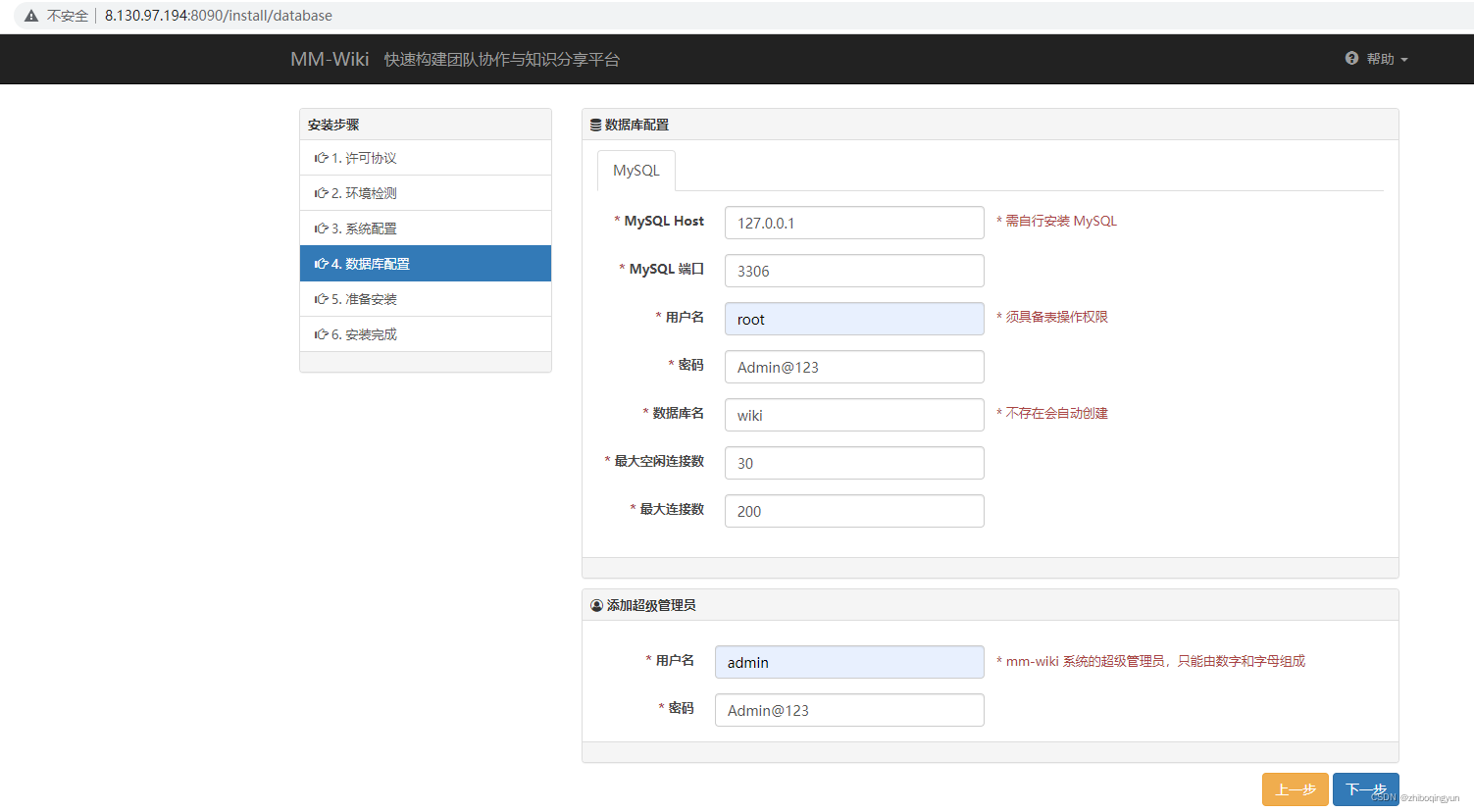
Task: Focus the database 用户名 root field
Action: click(x=854, y=319)
